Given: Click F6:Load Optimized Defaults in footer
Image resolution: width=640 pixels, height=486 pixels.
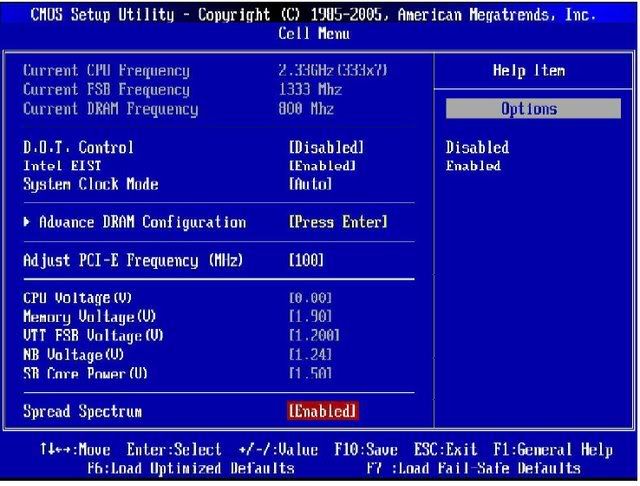Looking at the screenshot, I should tap(175, 468).
